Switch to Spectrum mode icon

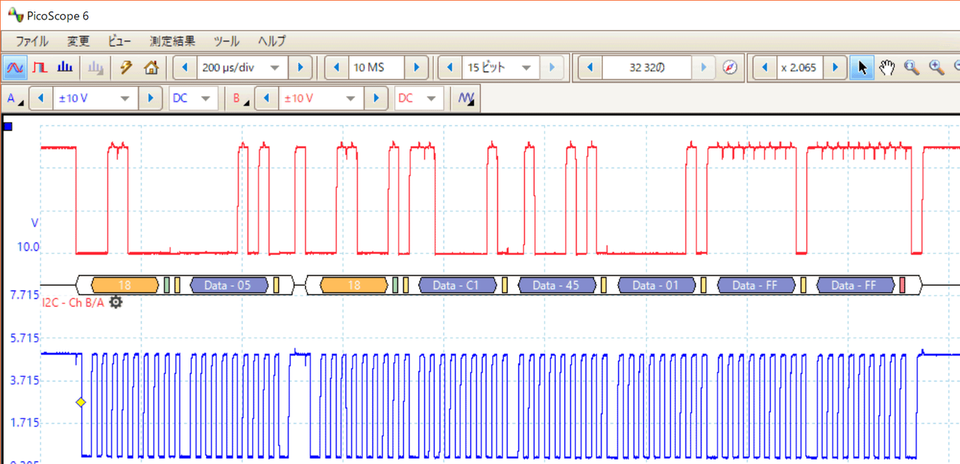[65, 68]
